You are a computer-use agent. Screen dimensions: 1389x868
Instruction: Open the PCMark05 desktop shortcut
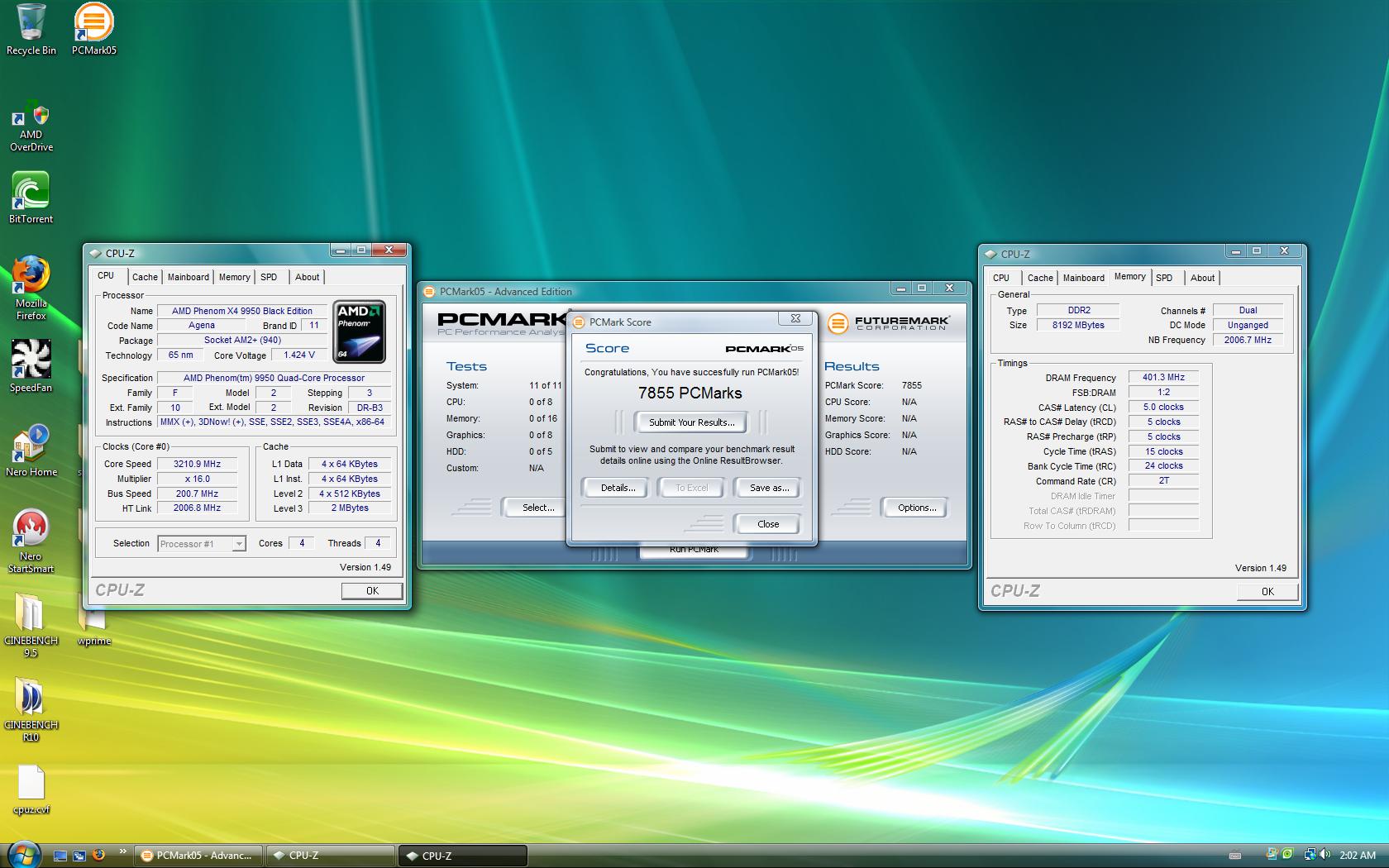[x=93, y=30]
